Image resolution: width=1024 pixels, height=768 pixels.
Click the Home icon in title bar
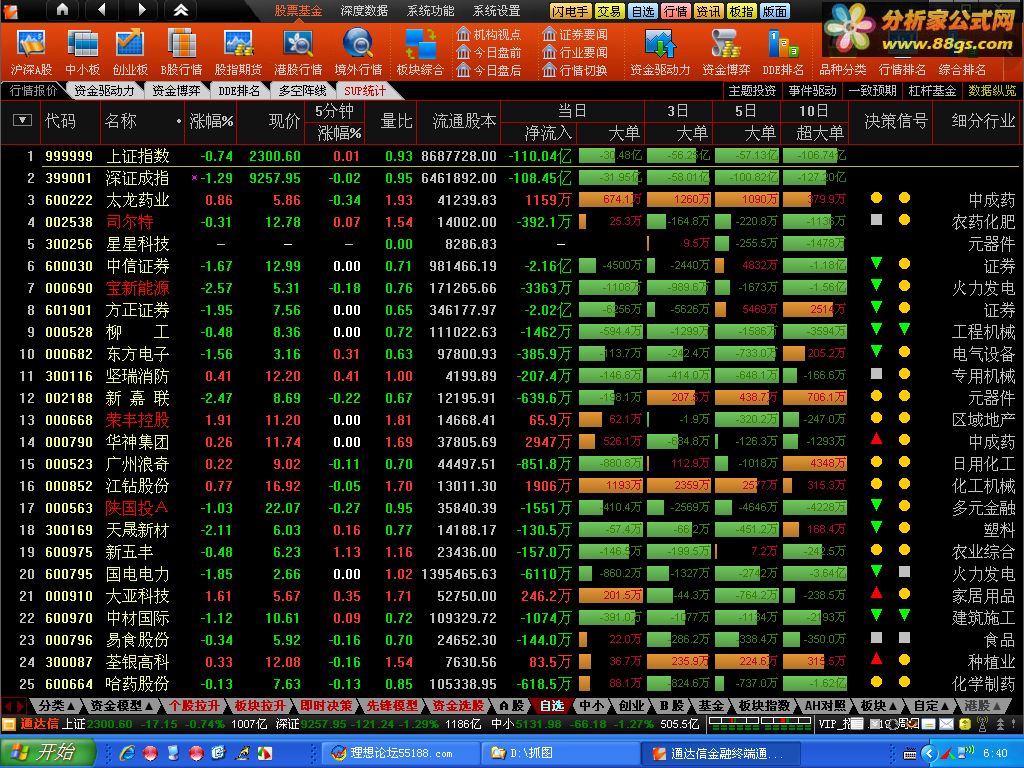[62, 10]
